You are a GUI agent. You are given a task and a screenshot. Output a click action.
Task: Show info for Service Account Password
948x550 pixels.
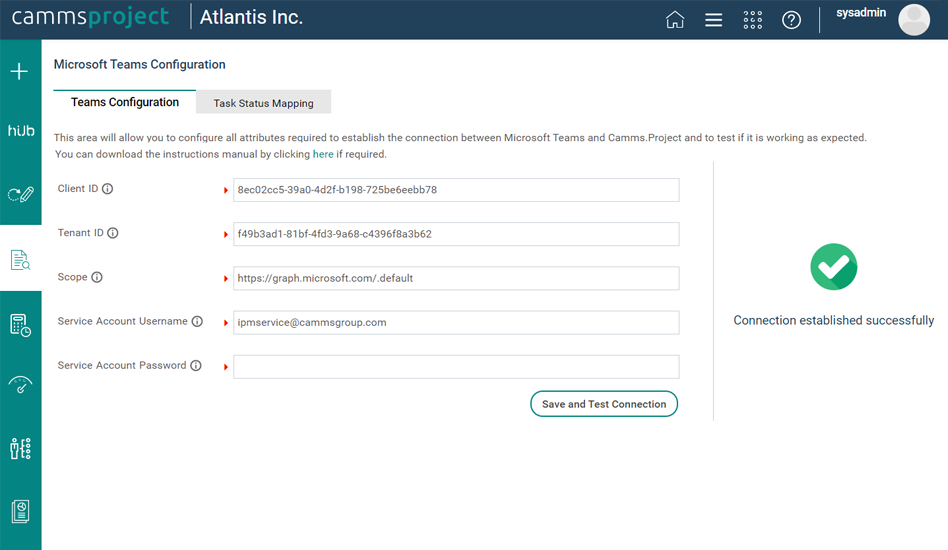[196, 365]
